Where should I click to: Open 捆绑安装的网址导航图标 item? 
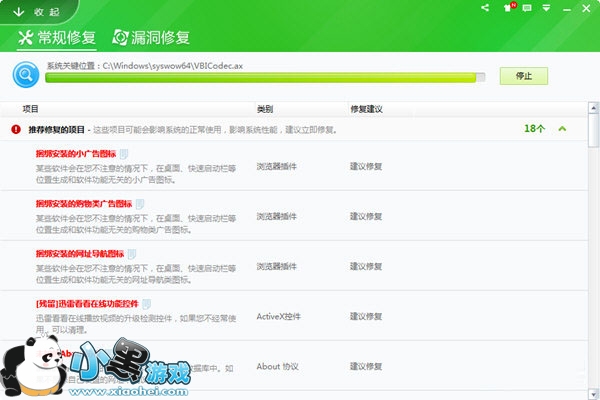point(80,254)
